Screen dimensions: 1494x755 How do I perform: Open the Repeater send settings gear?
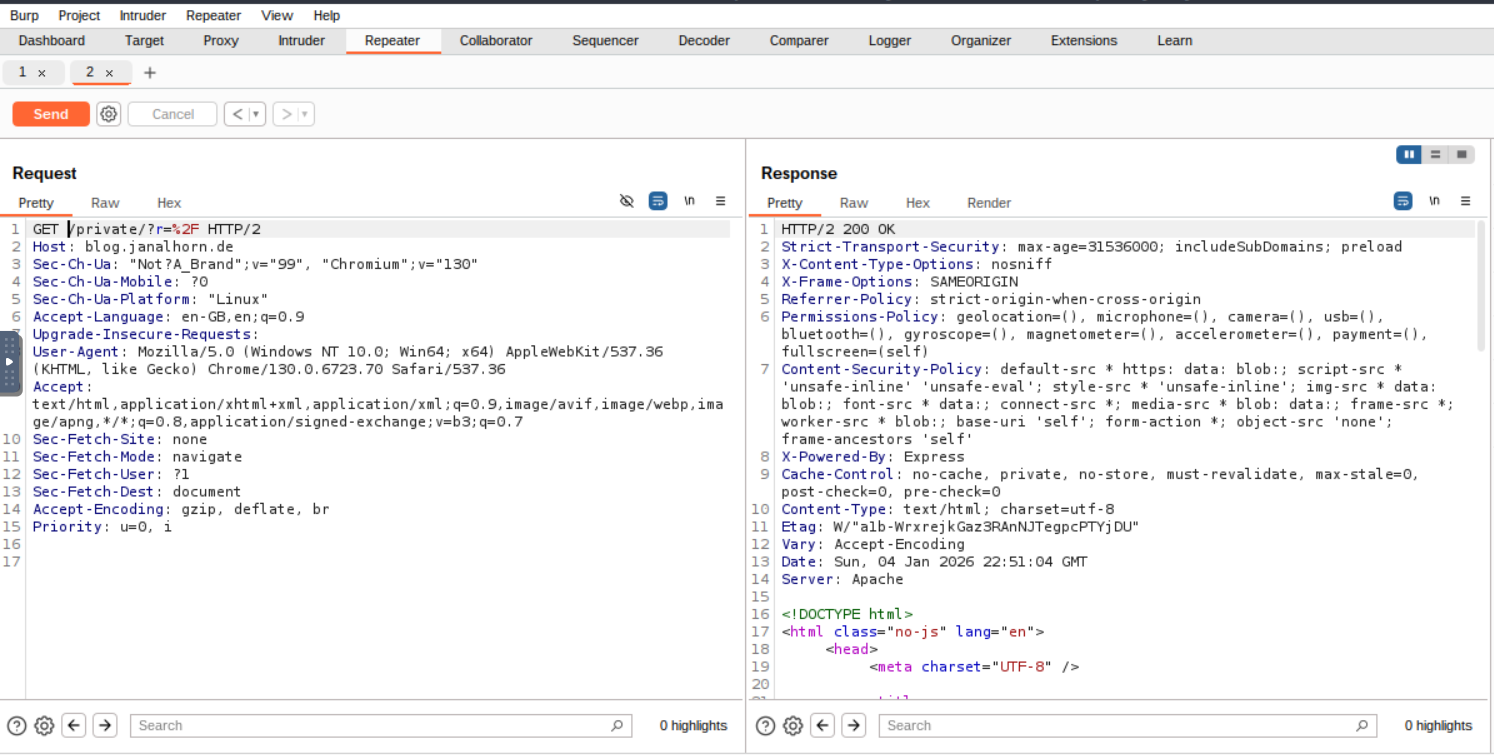click(109, 114)
